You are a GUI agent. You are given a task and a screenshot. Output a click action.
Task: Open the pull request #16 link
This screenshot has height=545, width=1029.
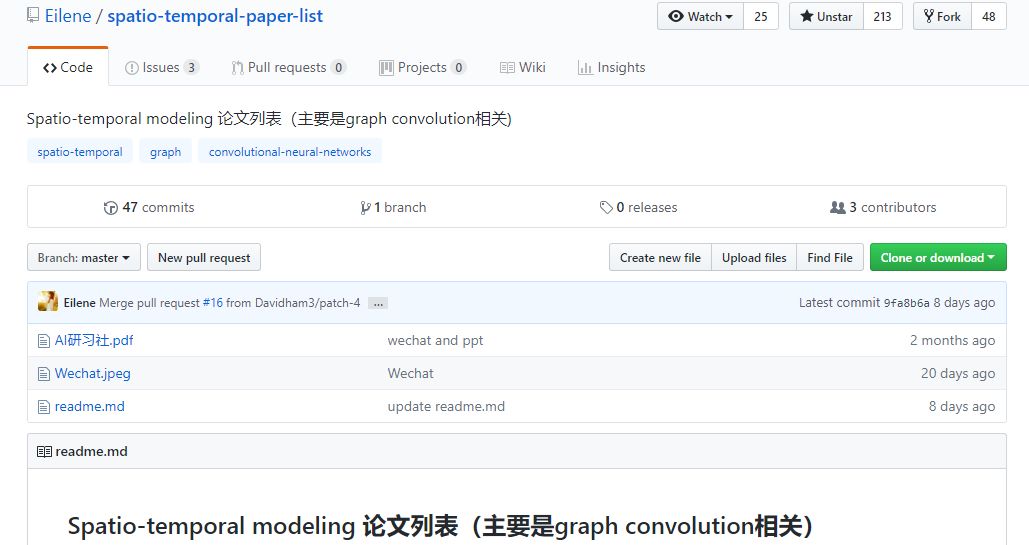pyautogui.click(x=213, y=303)
